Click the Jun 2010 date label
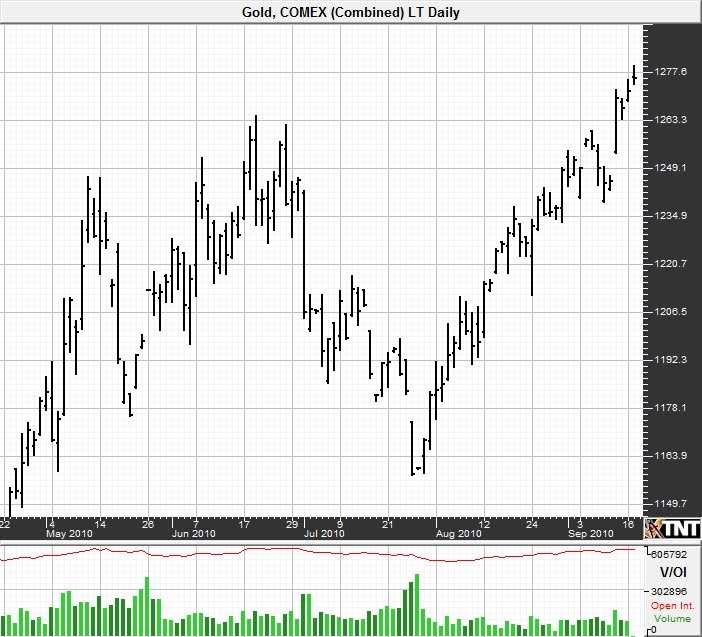 click(x=193, y=534)
